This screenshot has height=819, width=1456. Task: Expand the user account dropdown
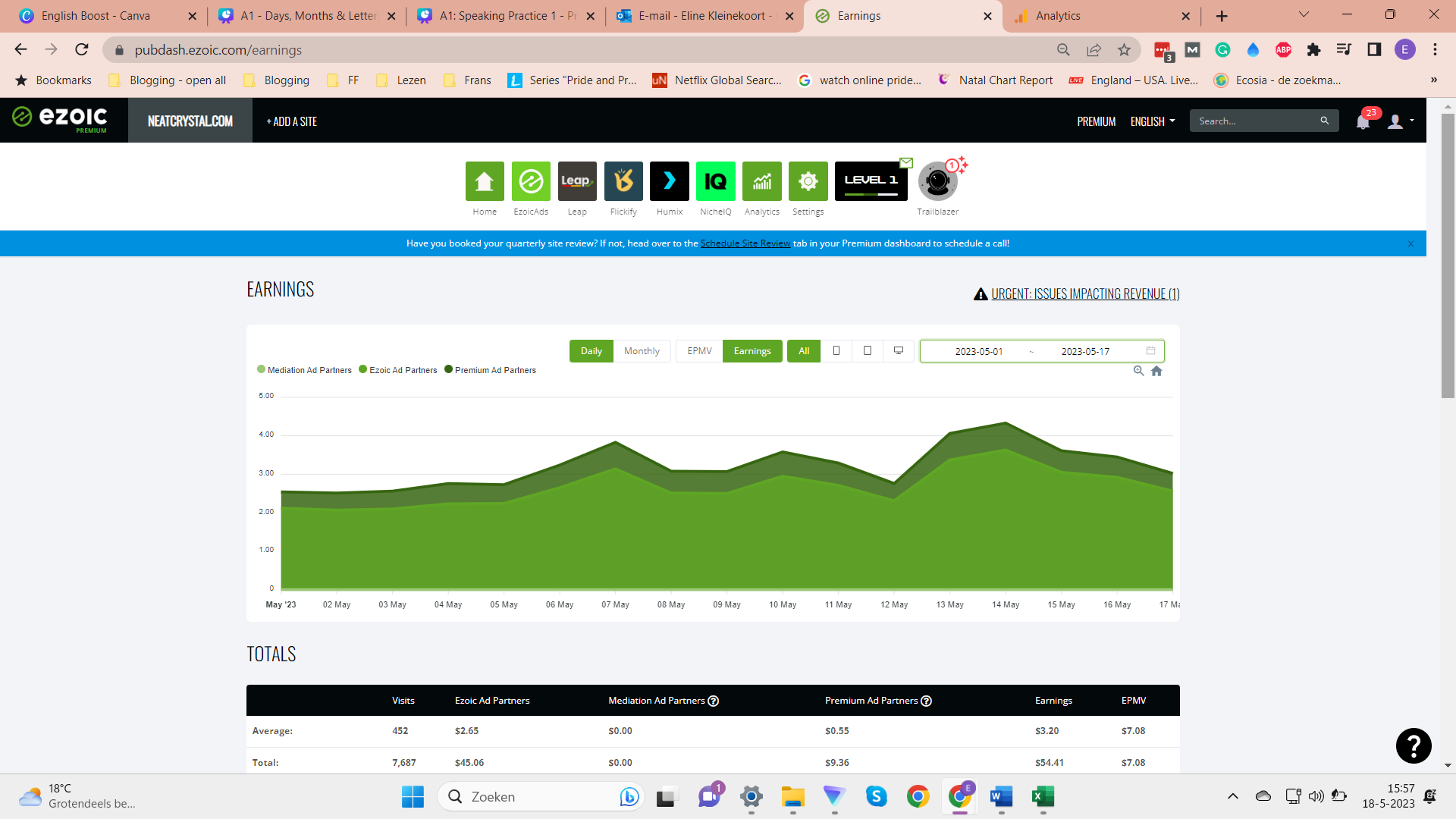[x=1401, y=121]
